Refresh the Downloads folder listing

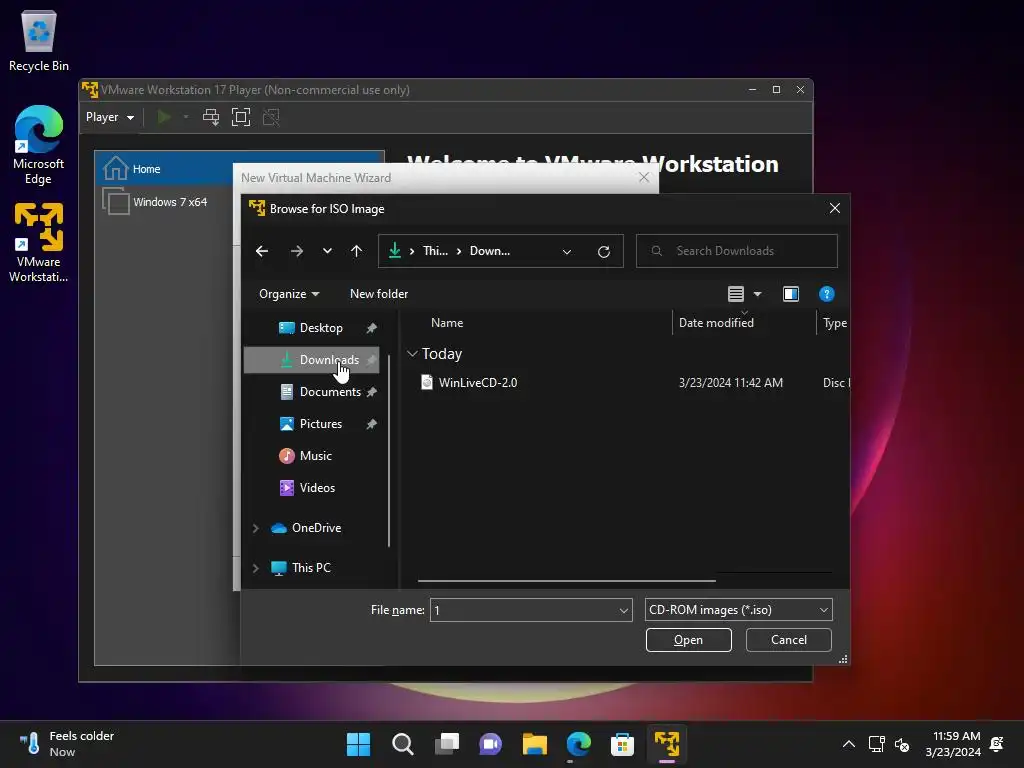pyautogui.click(x=604, y=251)
